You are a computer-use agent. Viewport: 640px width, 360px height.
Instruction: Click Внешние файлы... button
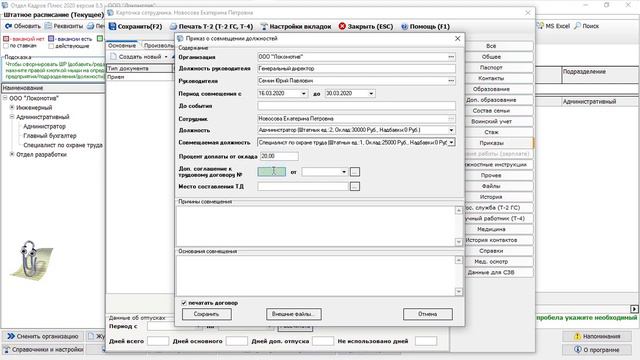tap(294, 314)
